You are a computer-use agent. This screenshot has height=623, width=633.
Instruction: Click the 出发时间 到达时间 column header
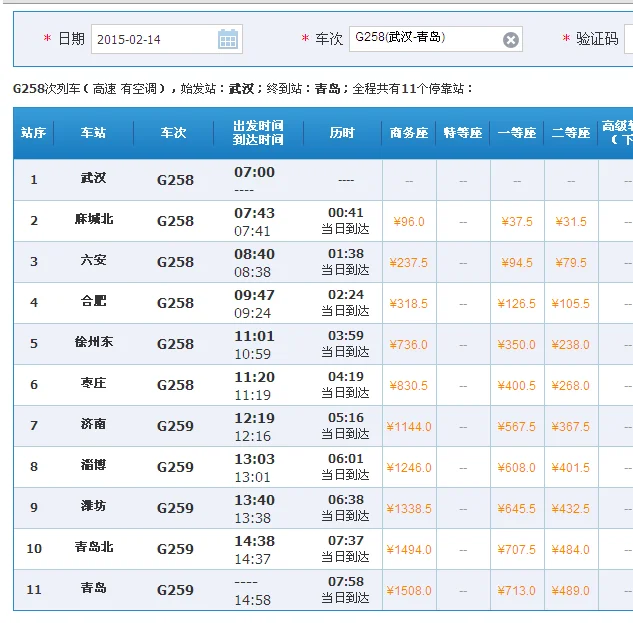click(x=258, y=133)
